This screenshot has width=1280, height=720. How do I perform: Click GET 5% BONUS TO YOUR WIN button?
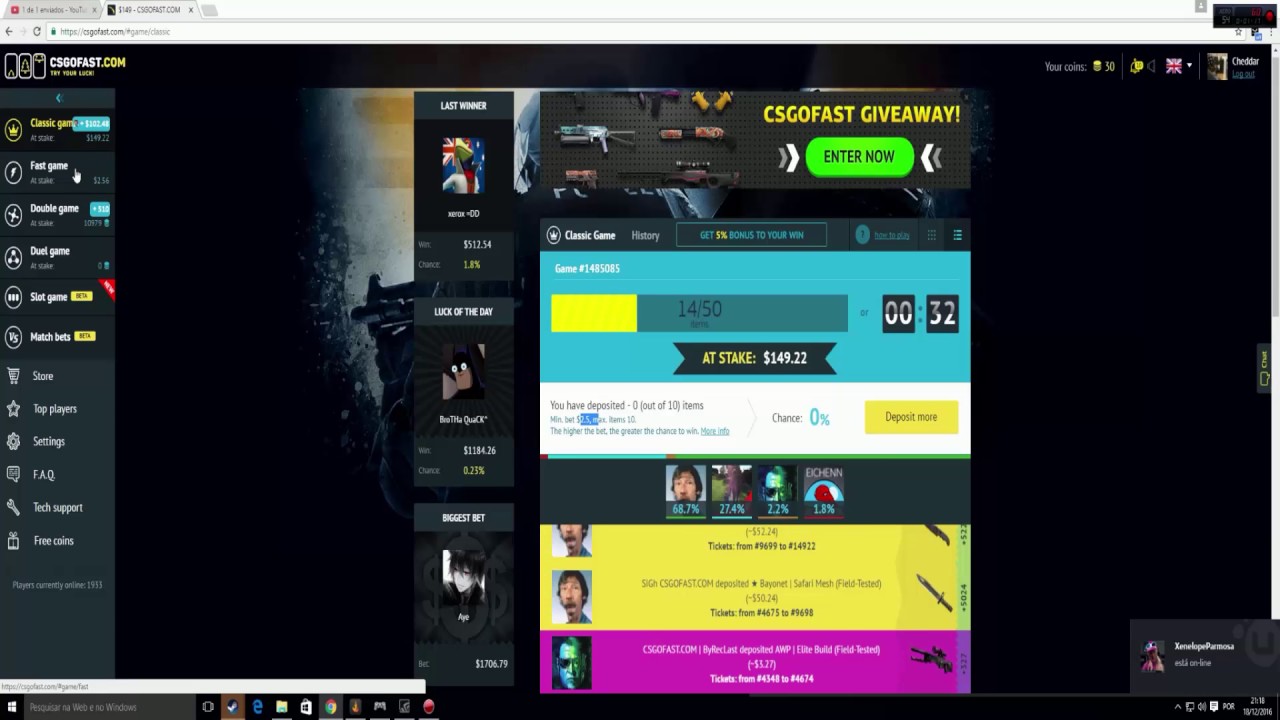[752, 235]
